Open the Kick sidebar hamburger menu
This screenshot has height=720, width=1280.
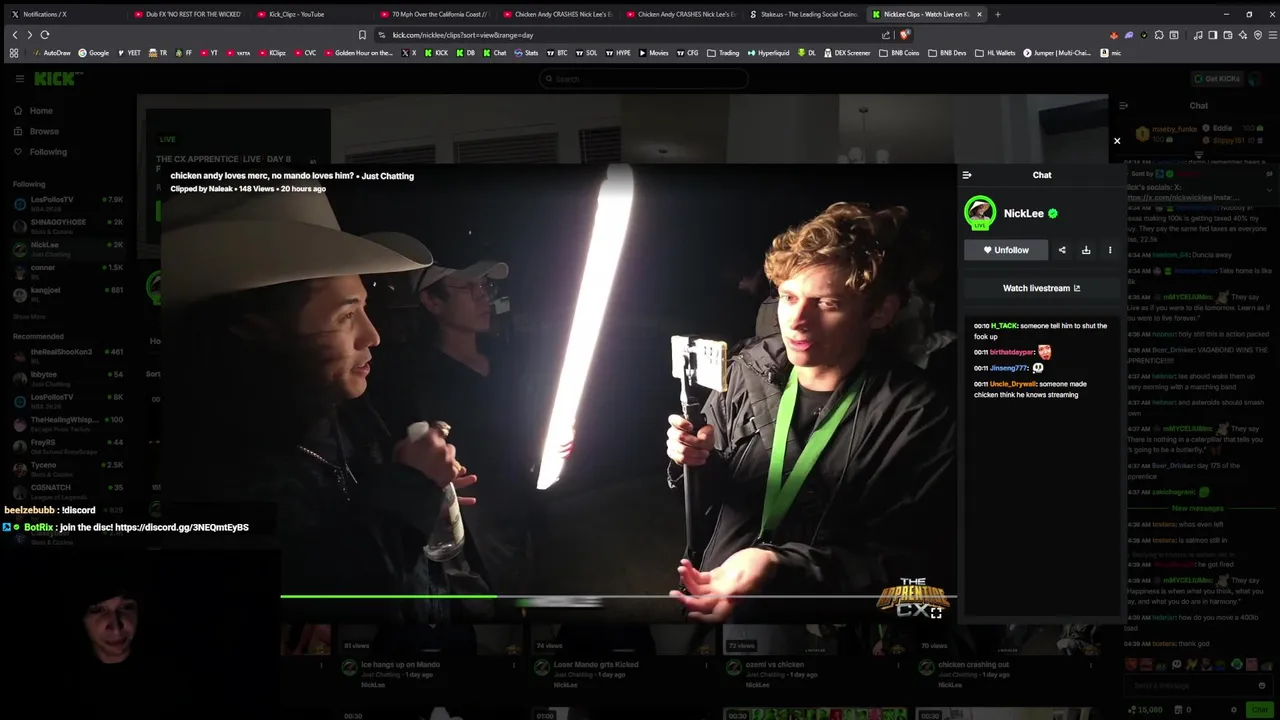tap(19, 79)
